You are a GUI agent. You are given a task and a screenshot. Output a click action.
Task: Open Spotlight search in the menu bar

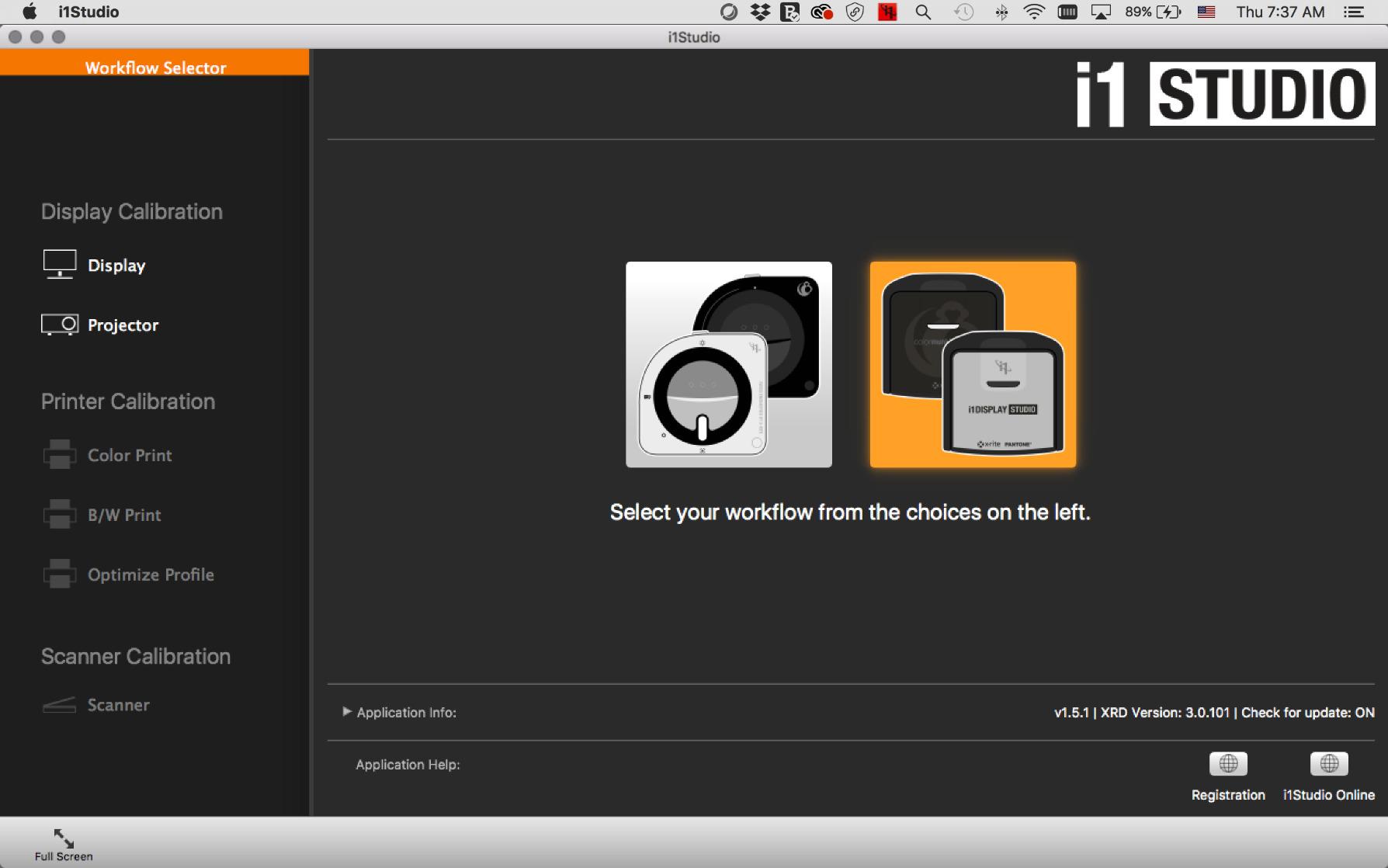923,12
